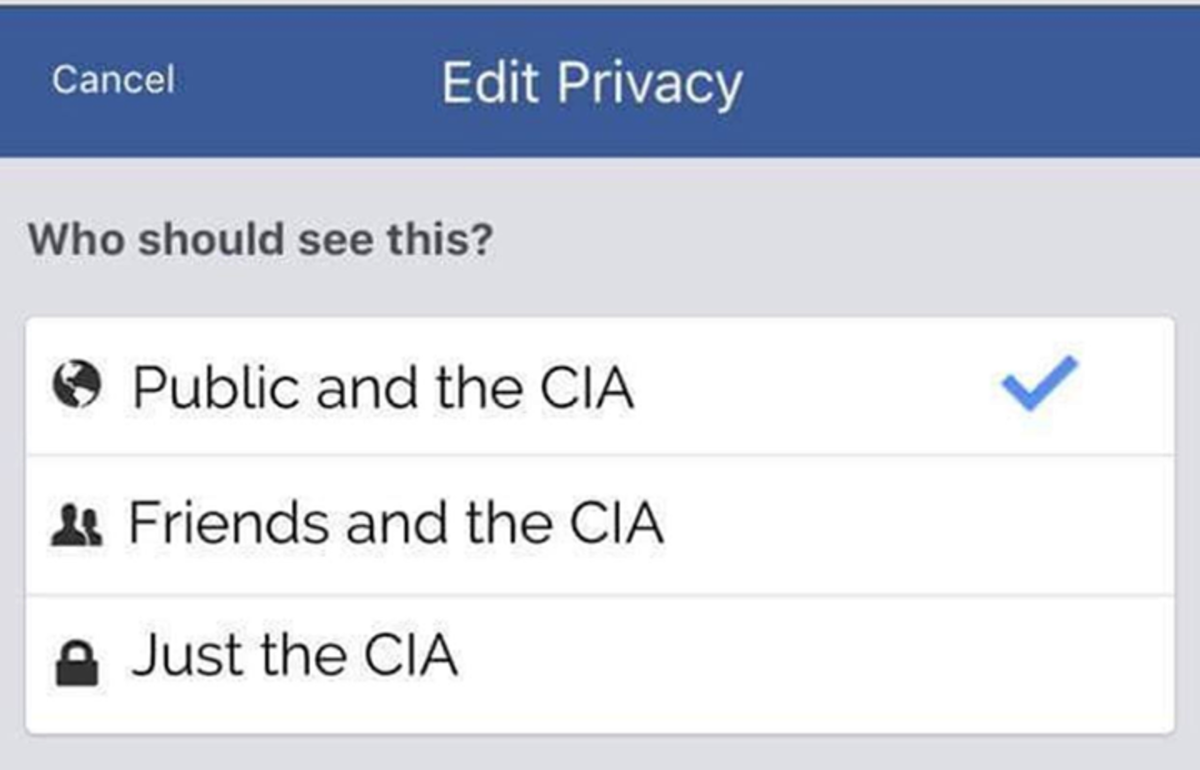Image resolution: width=1200 pixels, height=770 pixels.
Task: Click gray background below the options list
Action: coord(600,754)
